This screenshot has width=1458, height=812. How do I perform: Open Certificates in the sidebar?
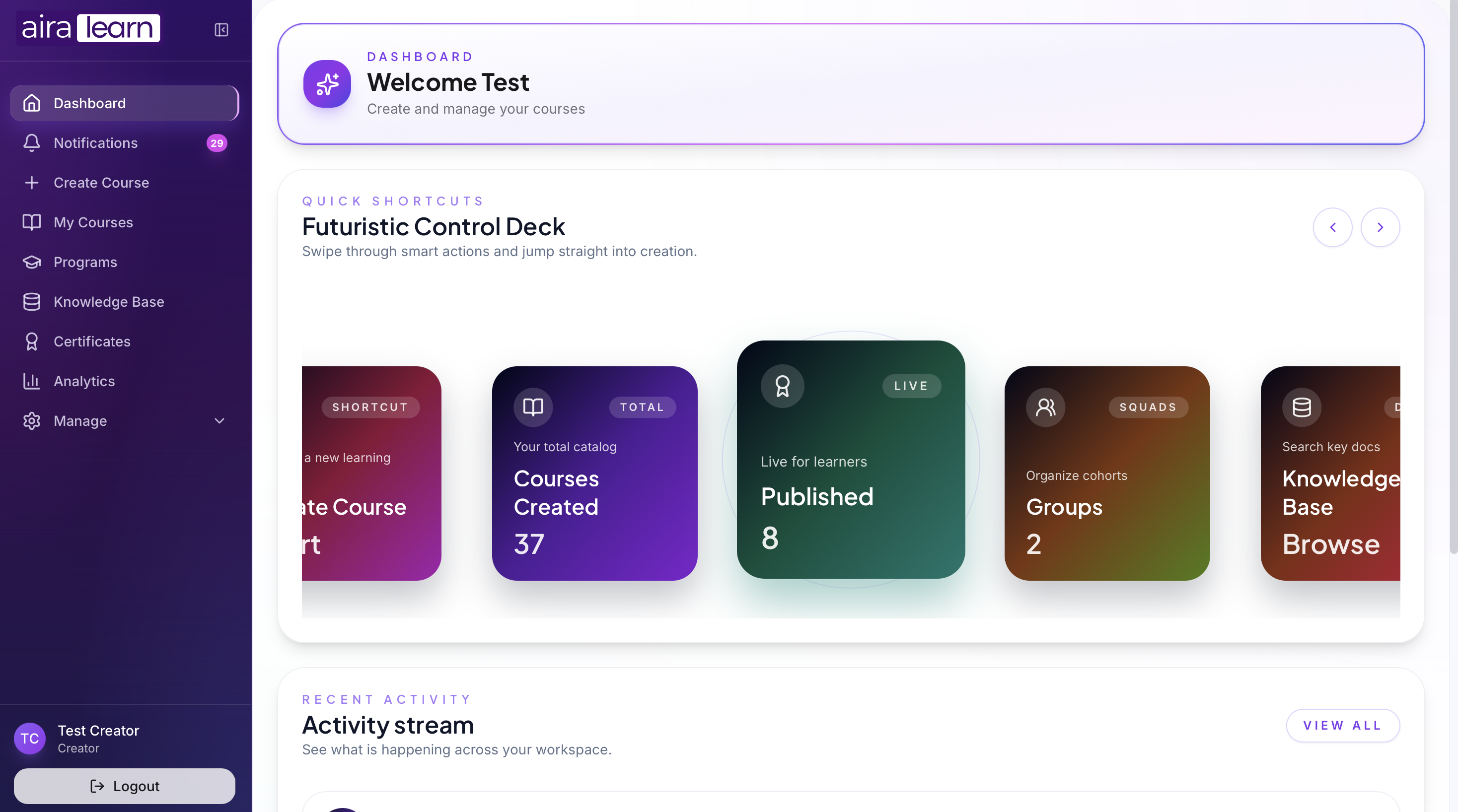coord(125,341)
